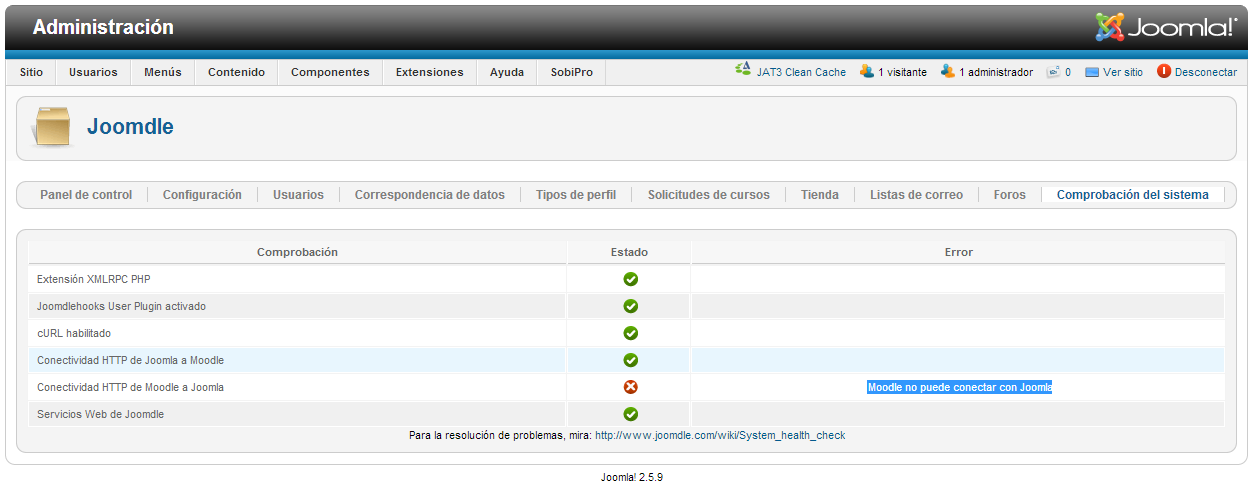Go to Panel de control tab
This screenshot has height=499, width=1253.
click(x=86, y=195)
